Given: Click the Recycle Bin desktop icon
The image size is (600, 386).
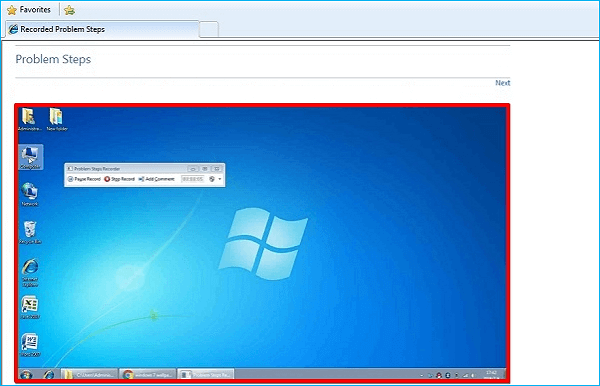Looking at the screenshot, I should click(x=30, y=232).
